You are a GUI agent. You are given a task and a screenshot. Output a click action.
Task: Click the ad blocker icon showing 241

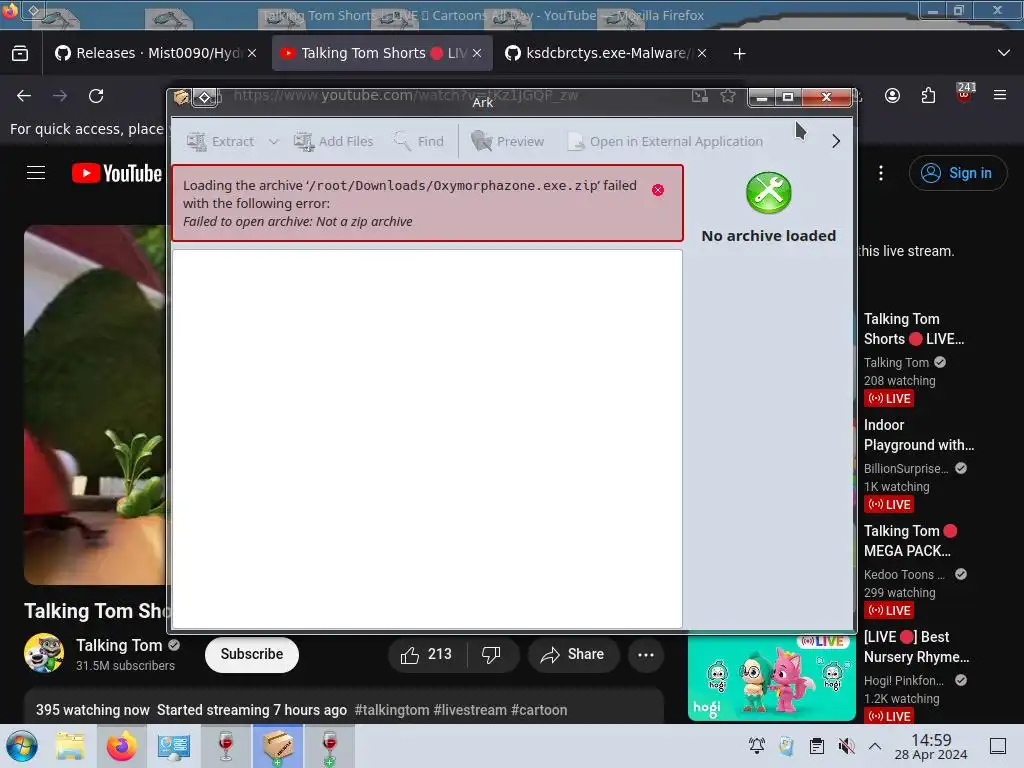[x=965, y=95]
